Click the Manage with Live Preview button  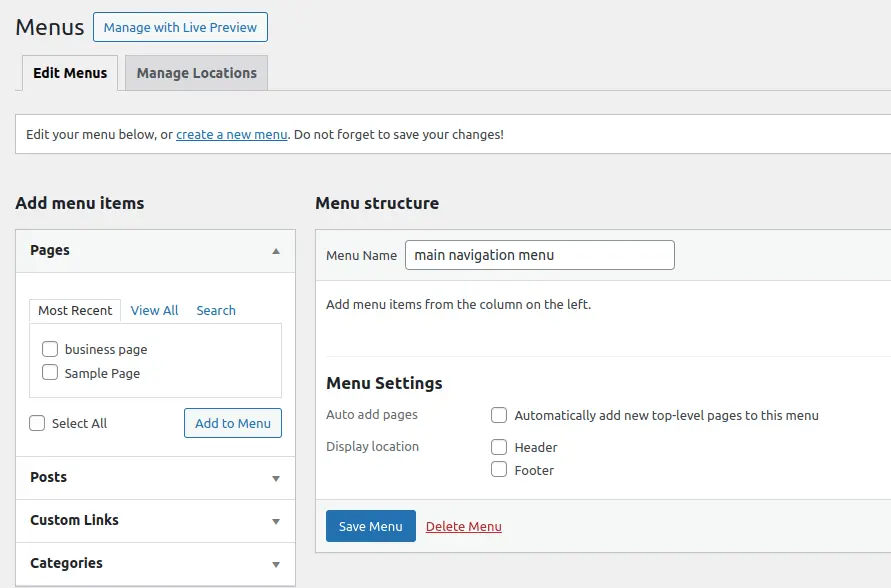[x=180, y=27]
